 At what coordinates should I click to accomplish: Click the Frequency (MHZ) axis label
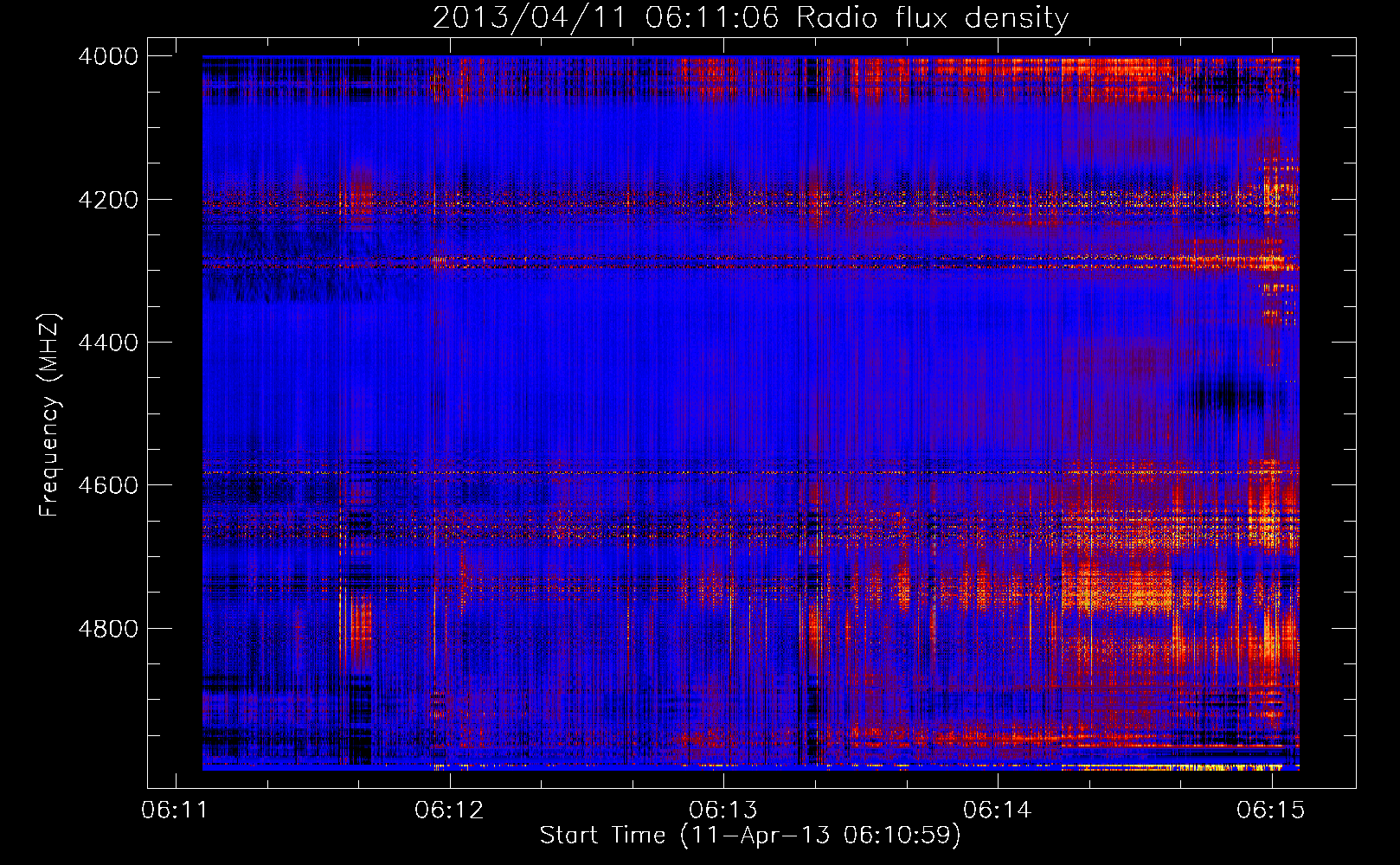coord(50,415)
